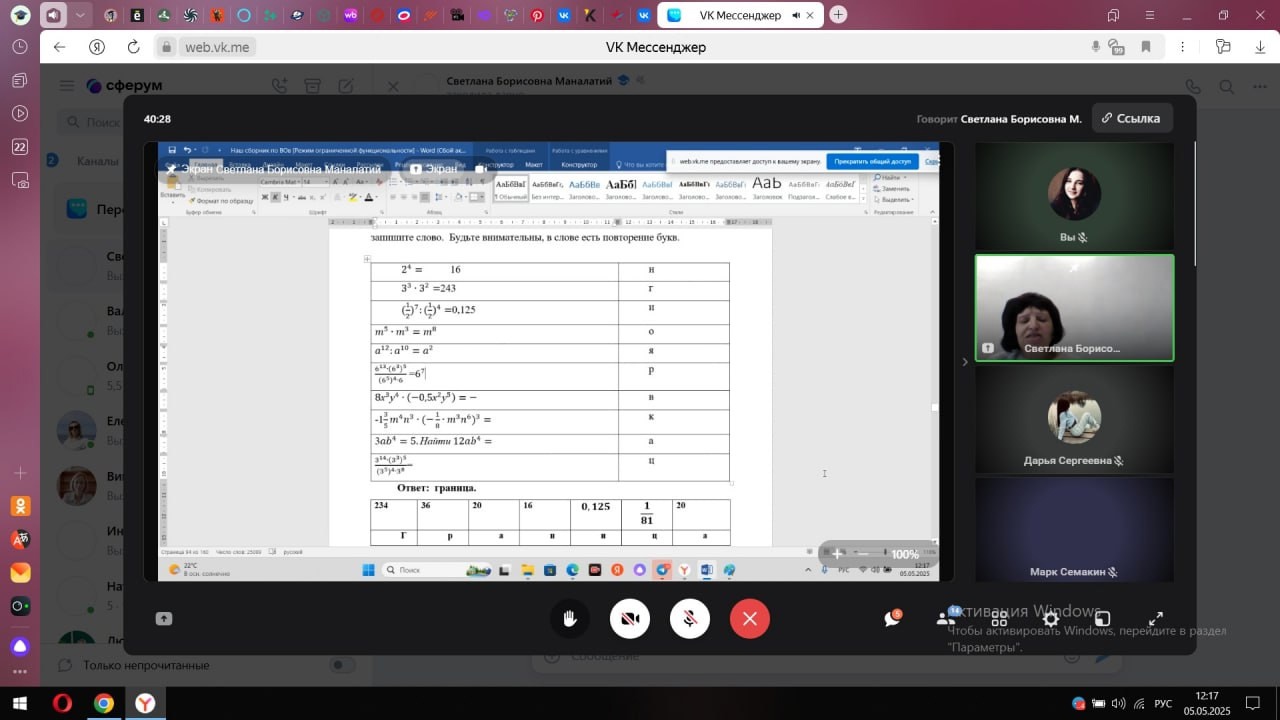Reload the web.vk.me page
This screenshot has width=1280, height=720.
click(133, 47)
